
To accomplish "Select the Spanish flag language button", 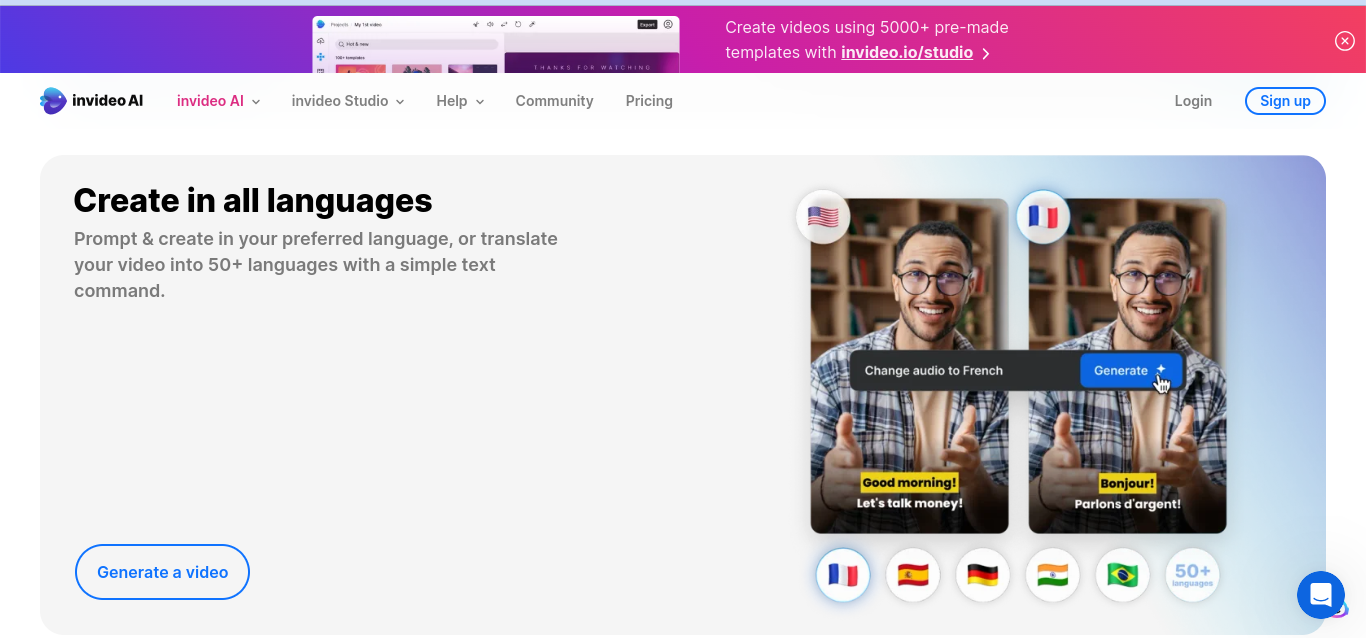I will pos(913,575).
